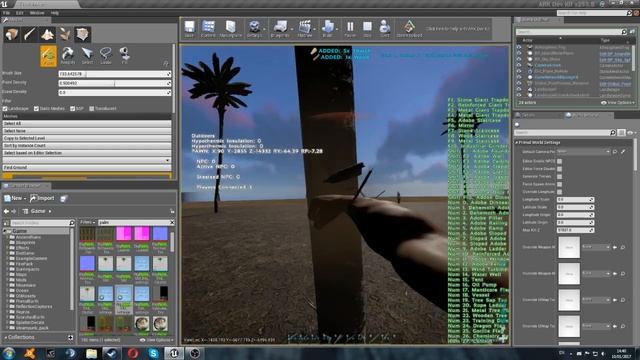Toggle Editor Force Disable checkbox
Image resolution: width=640 pixels, height=360 pixels.
560,169
